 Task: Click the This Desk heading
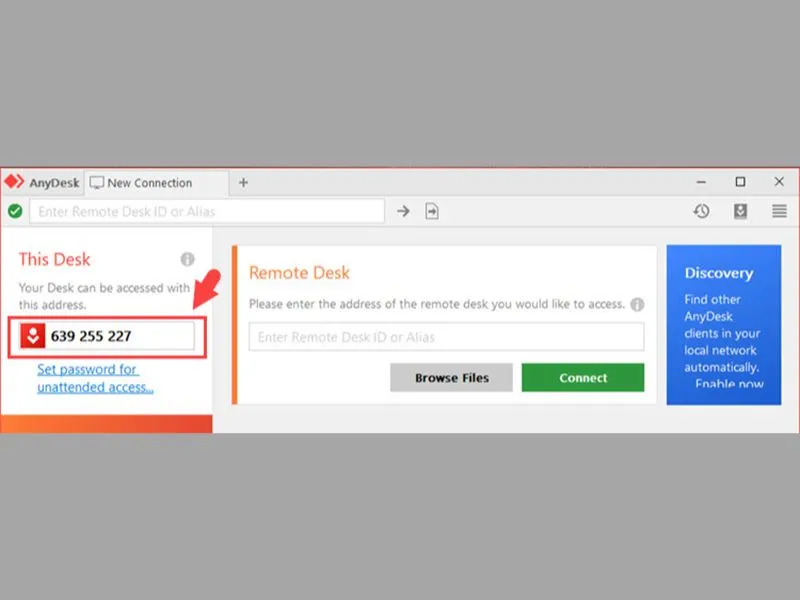pos(55,259)
